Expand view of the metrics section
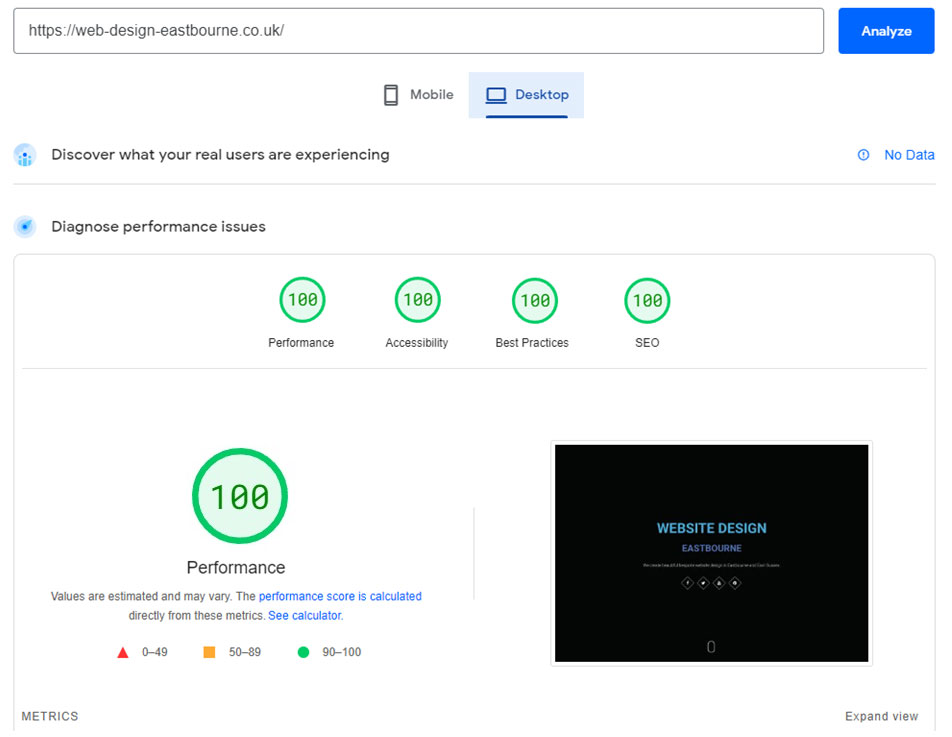The width and height of the screenshot is (952, 737). coord(880,716)
